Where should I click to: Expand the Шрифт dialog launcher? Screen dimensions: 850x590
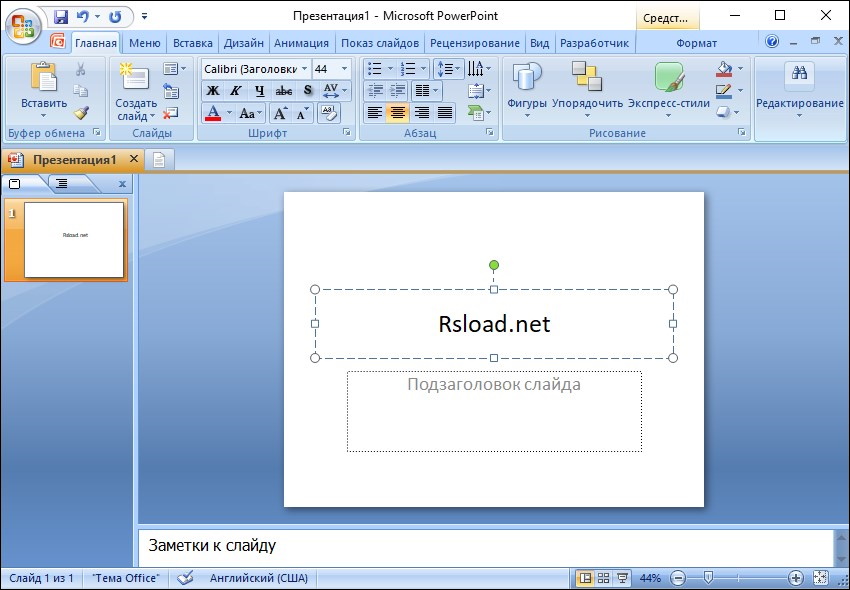point(347,133)
